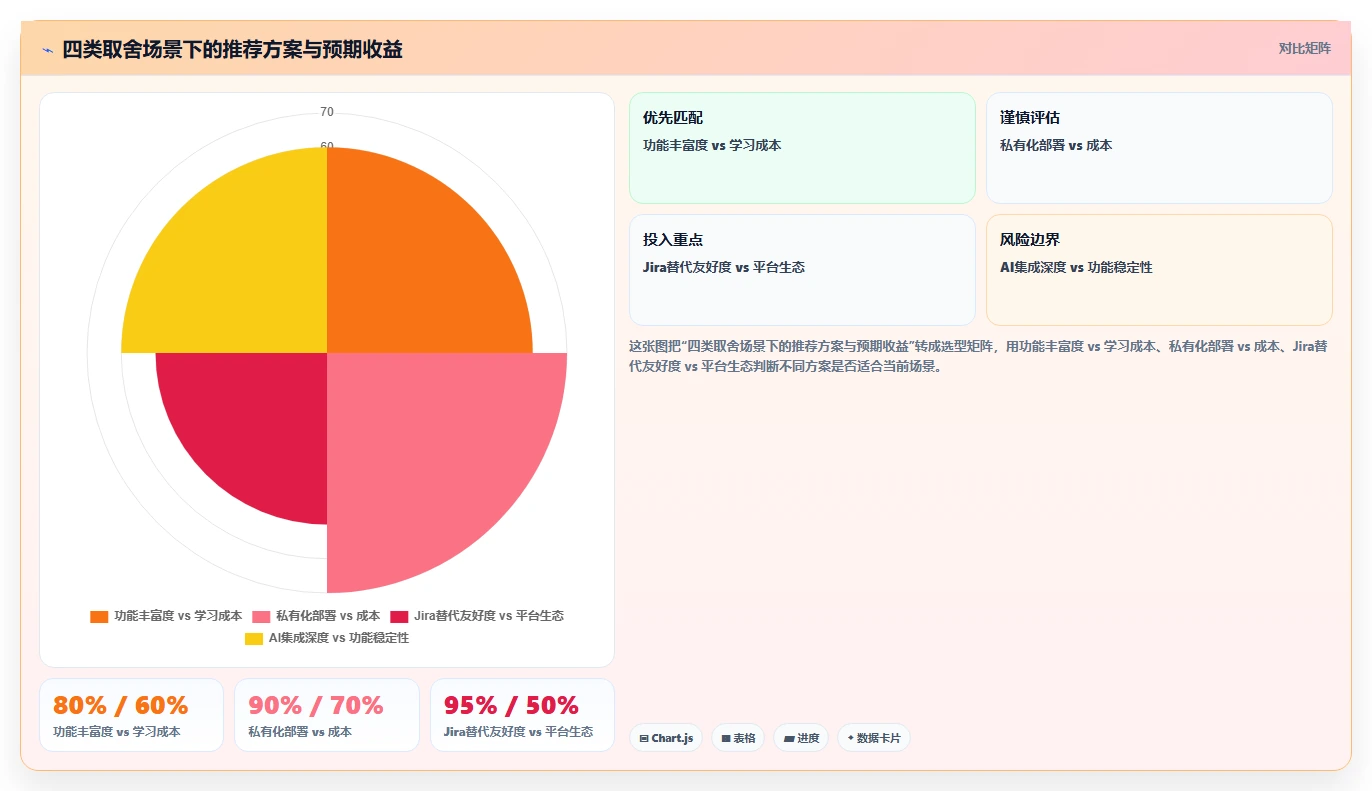Click the 95% / 50% stat card
Screen dimensions: 1372x791
[522, 715]
